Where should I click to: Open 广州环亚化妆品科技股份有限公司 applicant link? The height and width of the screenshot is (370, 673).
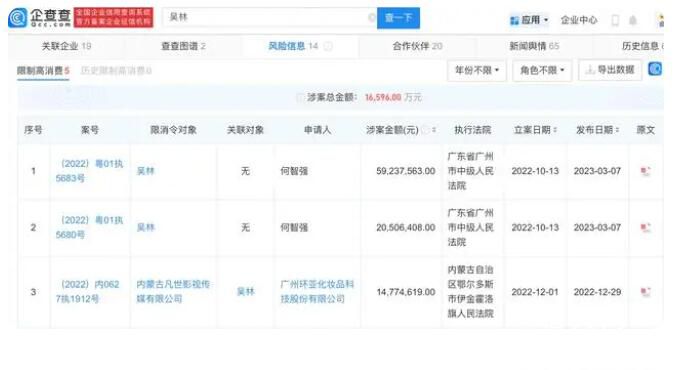click(x=317, y=291)
